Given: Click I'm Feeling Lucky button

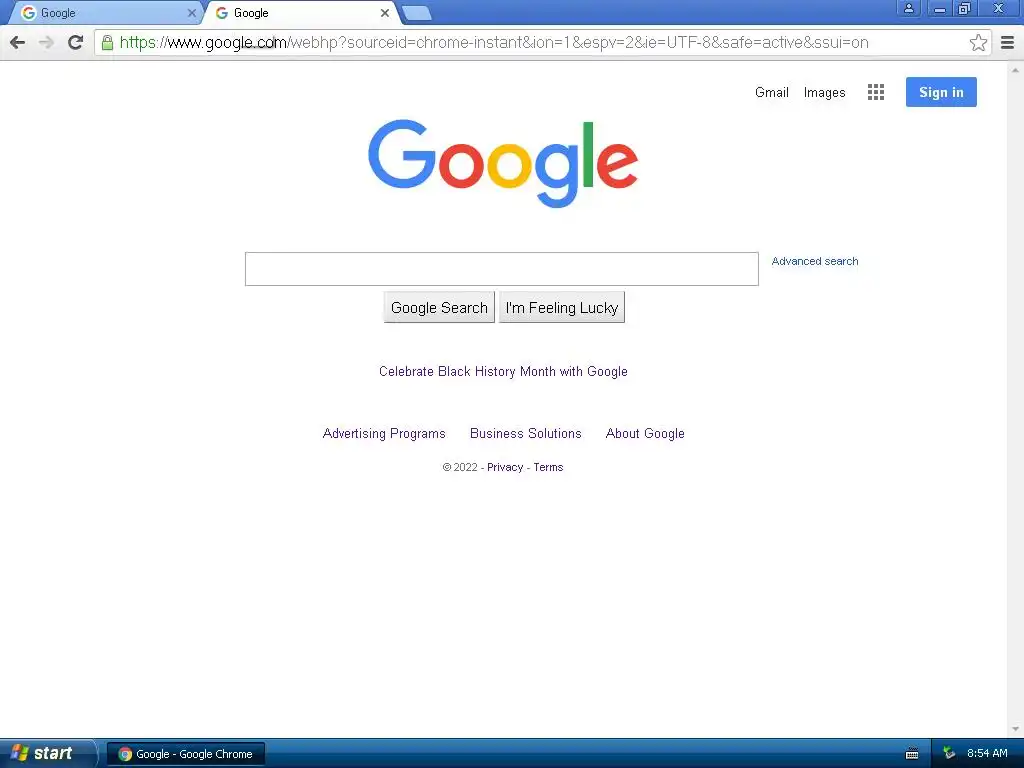Looking at the screenshot, I should [562, 308].
